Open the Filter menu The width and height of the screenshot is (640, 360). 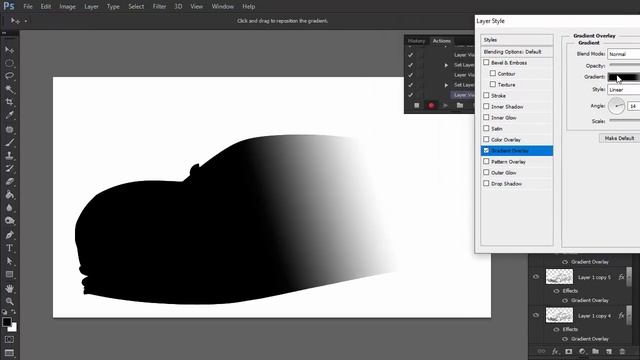click(x=159, y=7)
